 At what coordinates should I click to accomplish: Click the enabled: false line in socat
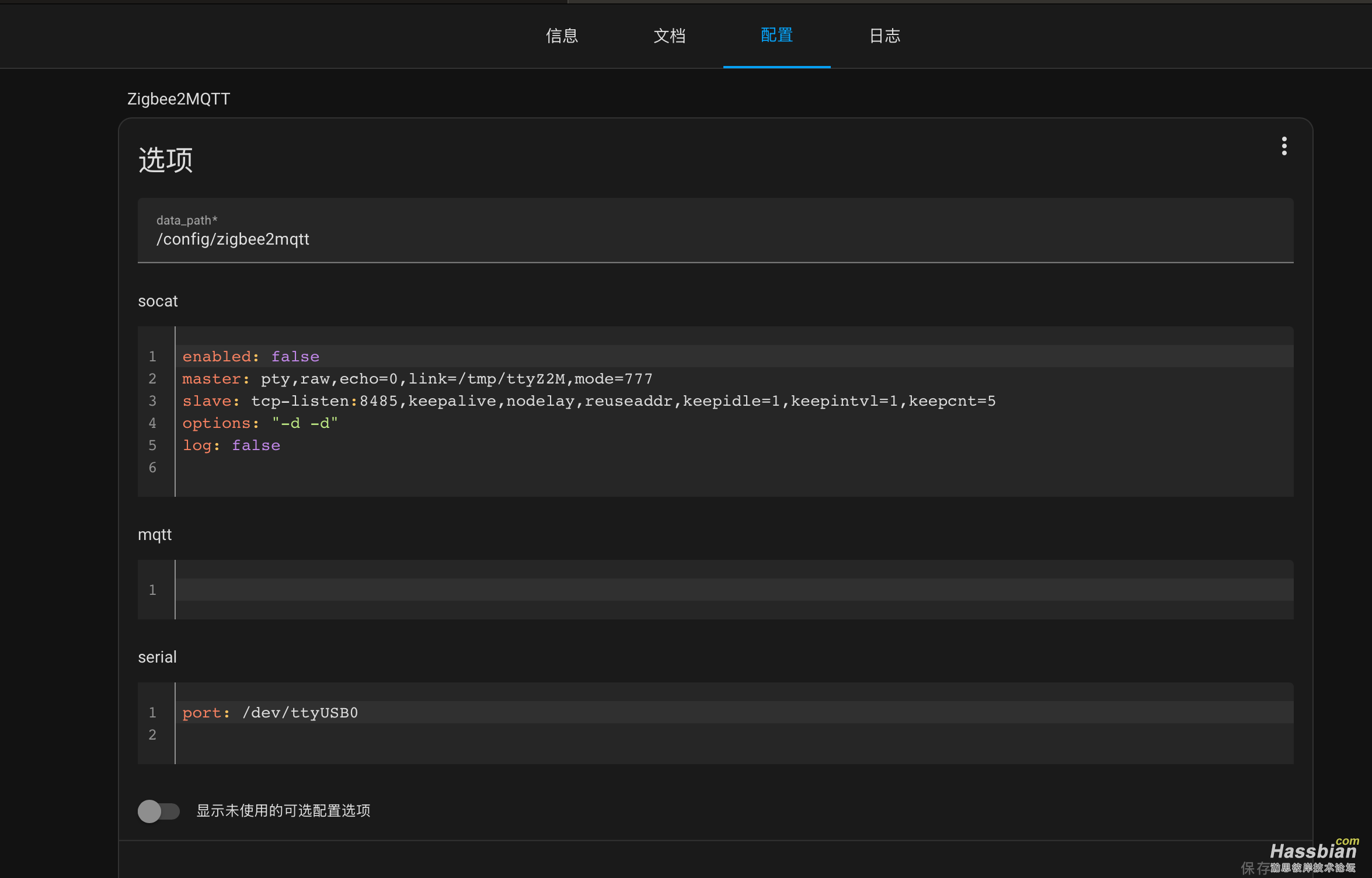[734, 356]
